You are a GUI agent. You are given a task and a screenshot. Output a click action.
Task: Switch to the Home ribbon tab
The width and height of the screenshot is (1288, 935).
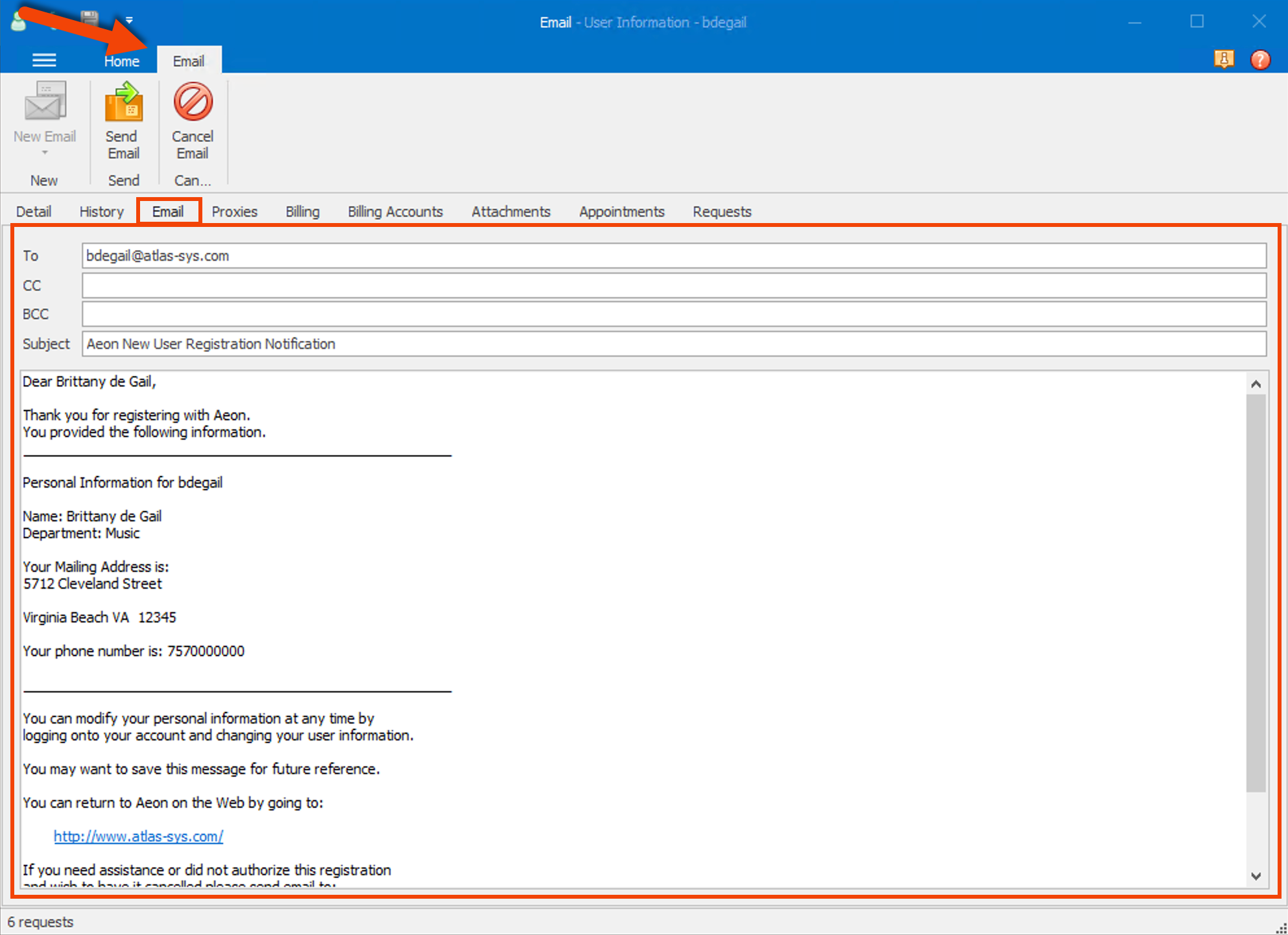[x=122, y=60]
